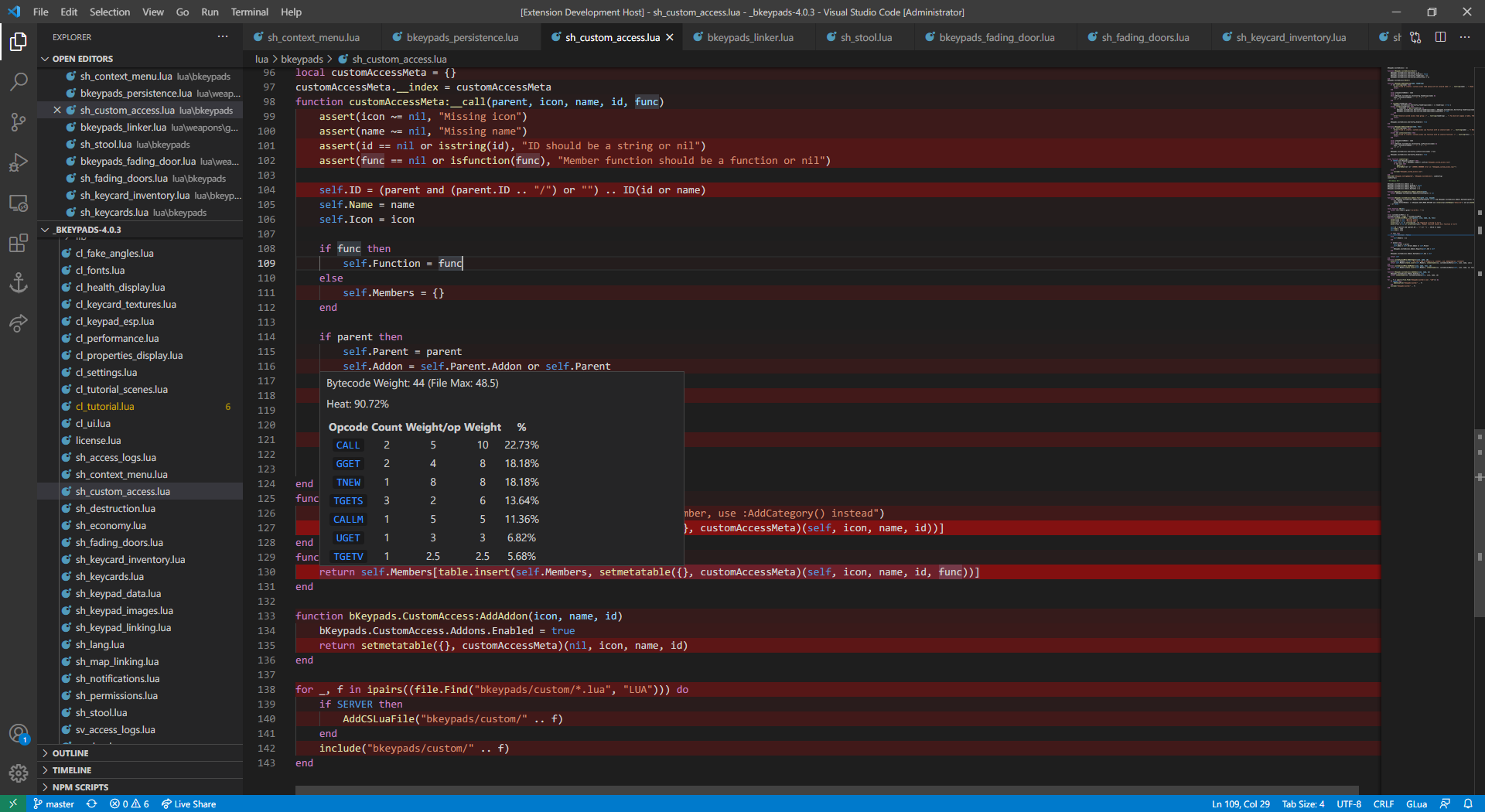The image size is (1485, 812).
Task: Start Live Share session
Action: point(189,804)
